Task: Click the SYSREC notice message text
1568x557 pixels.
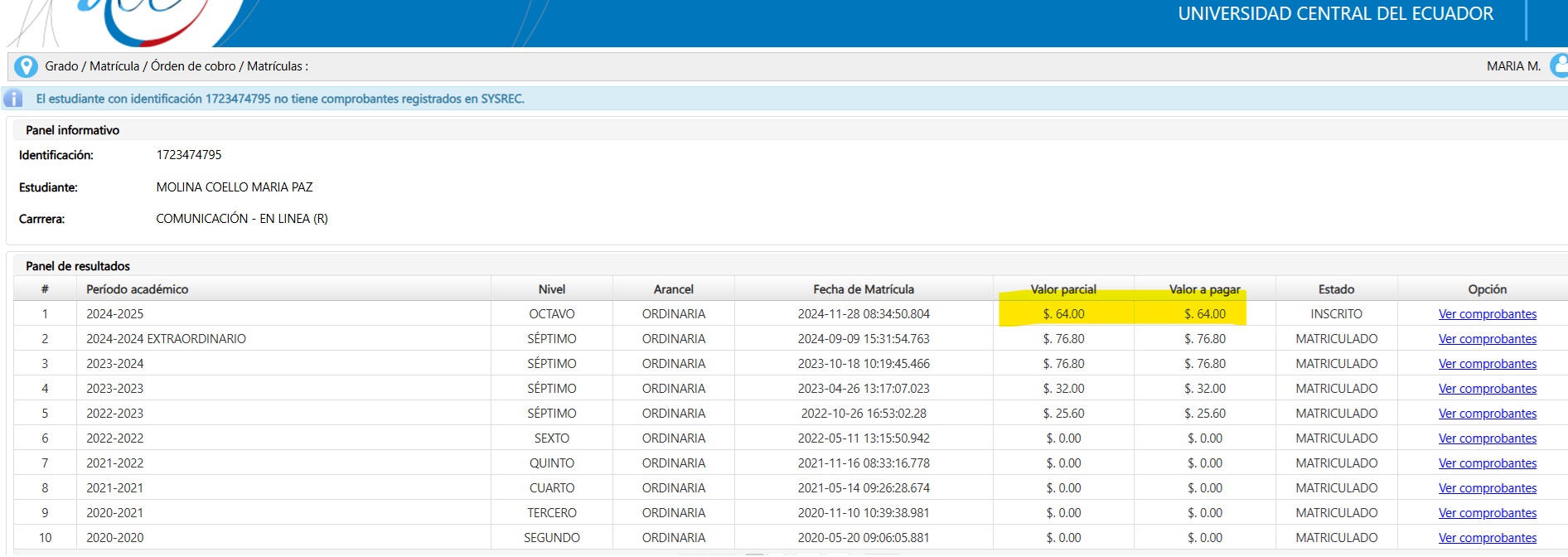Action: [280, 99]
